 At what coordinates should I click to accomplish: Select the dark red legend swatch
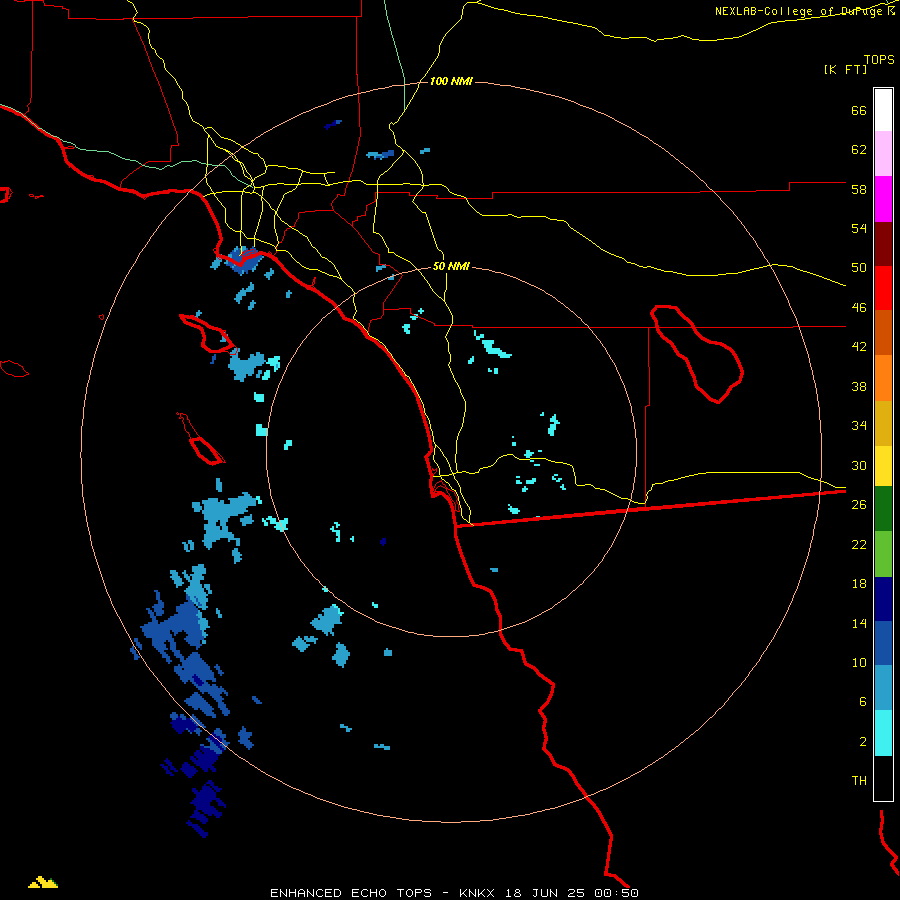pos(883,244)
